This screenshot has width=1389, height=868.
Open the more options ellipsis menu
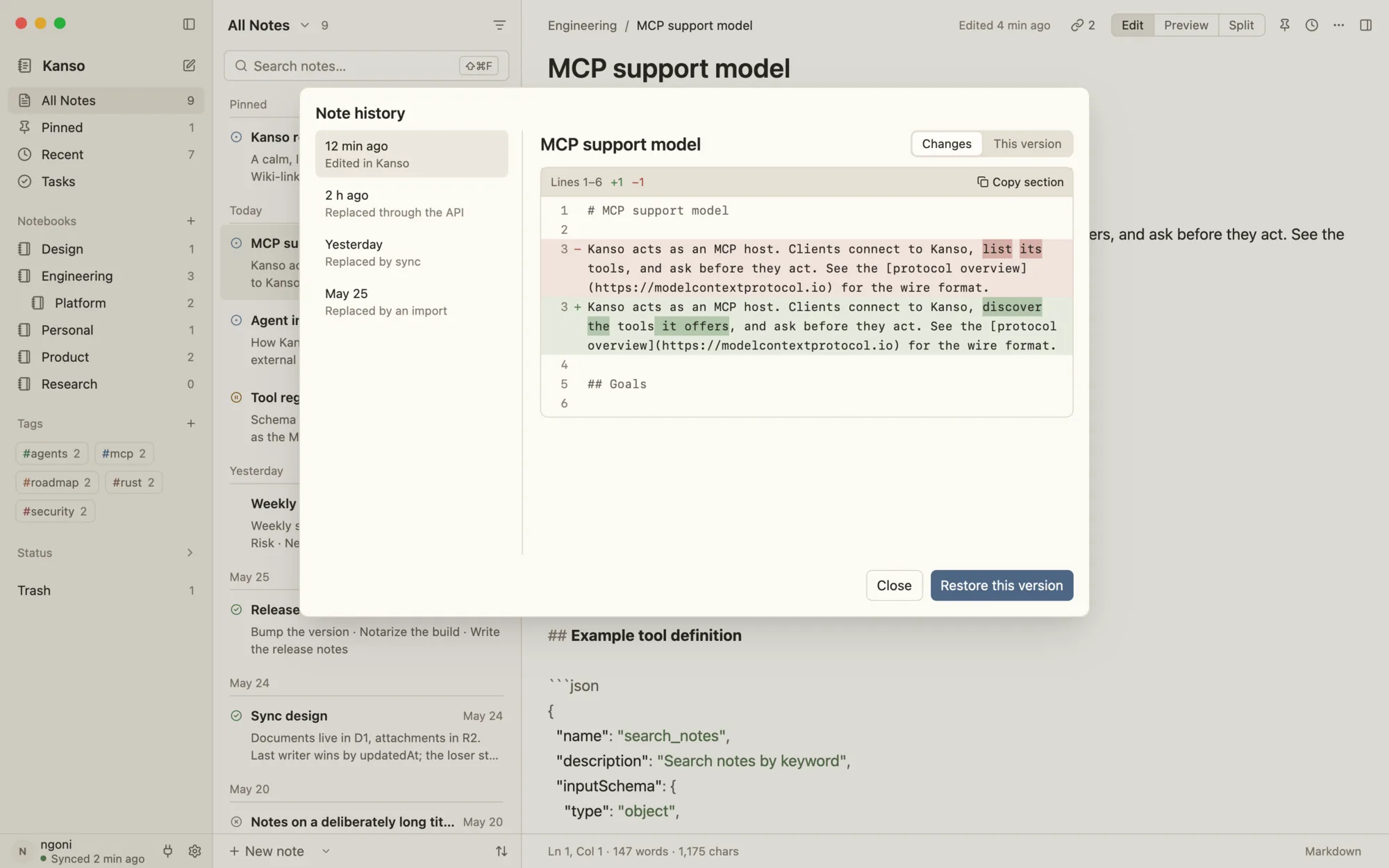pos(1338,25)
